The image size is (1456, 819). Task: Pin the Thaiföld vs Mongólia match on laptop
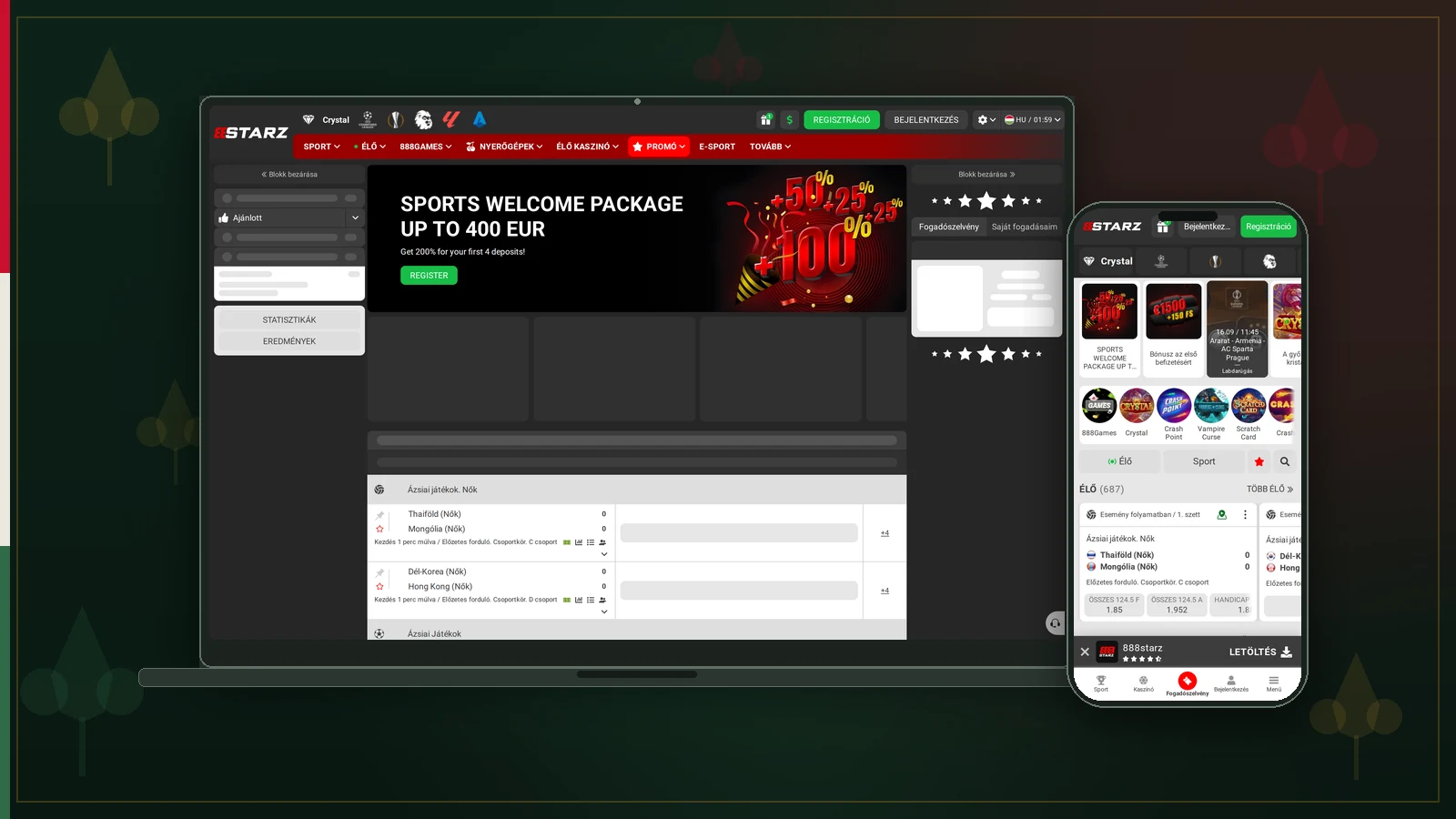coord(380,515)
